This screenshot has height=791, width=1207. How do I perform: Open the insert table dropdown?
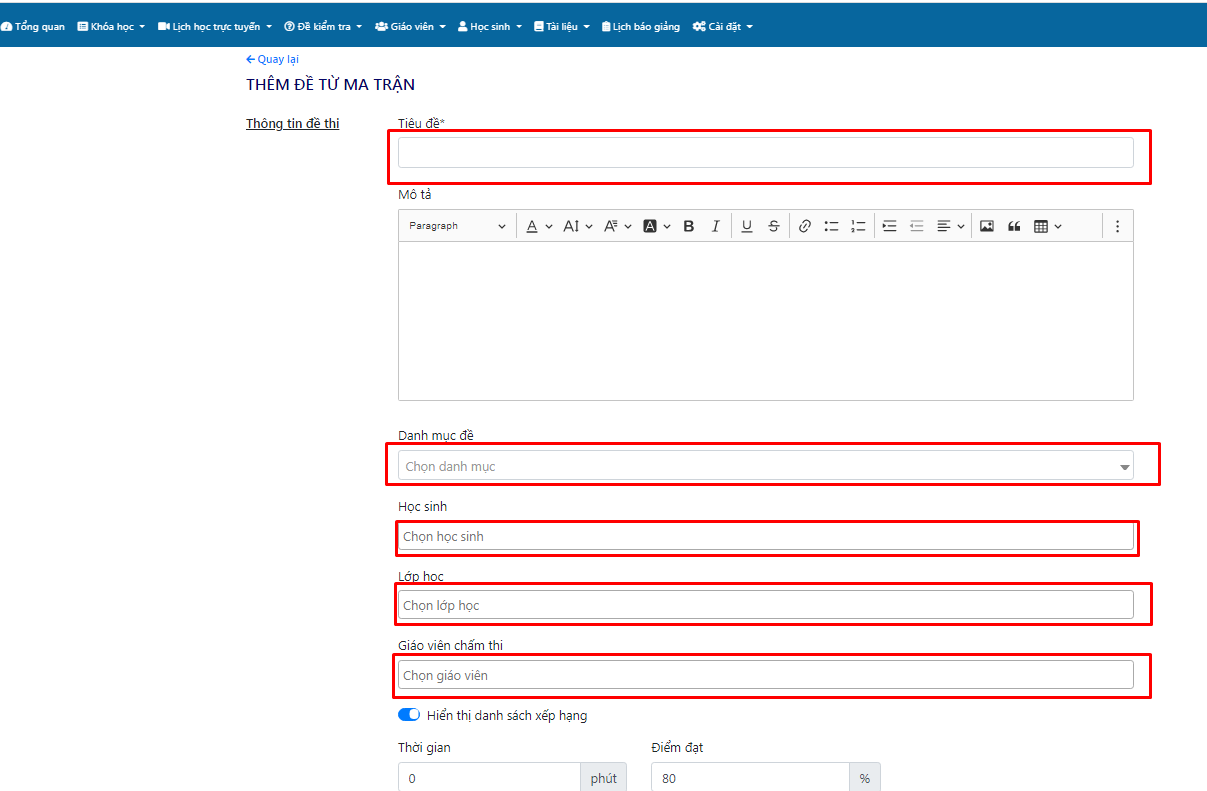coord(1047,226)
